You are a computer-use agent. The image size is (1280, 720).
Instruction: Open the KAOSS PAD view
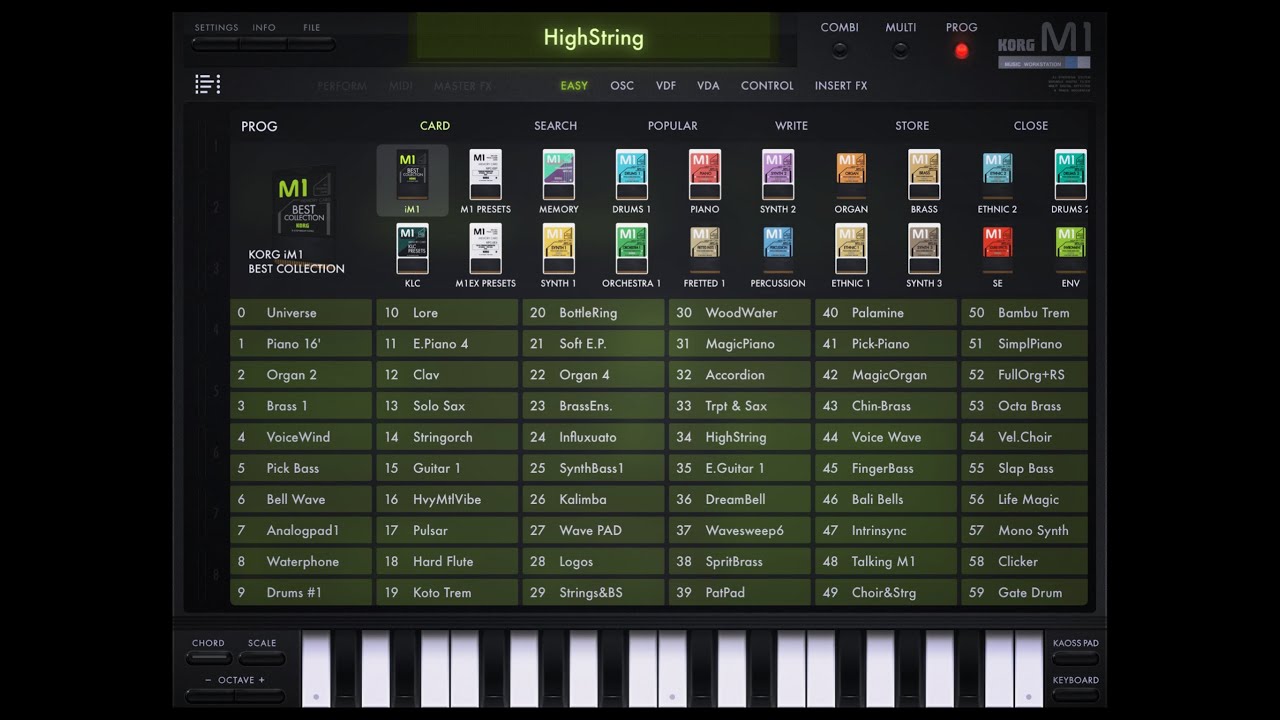pos(1075,658)
